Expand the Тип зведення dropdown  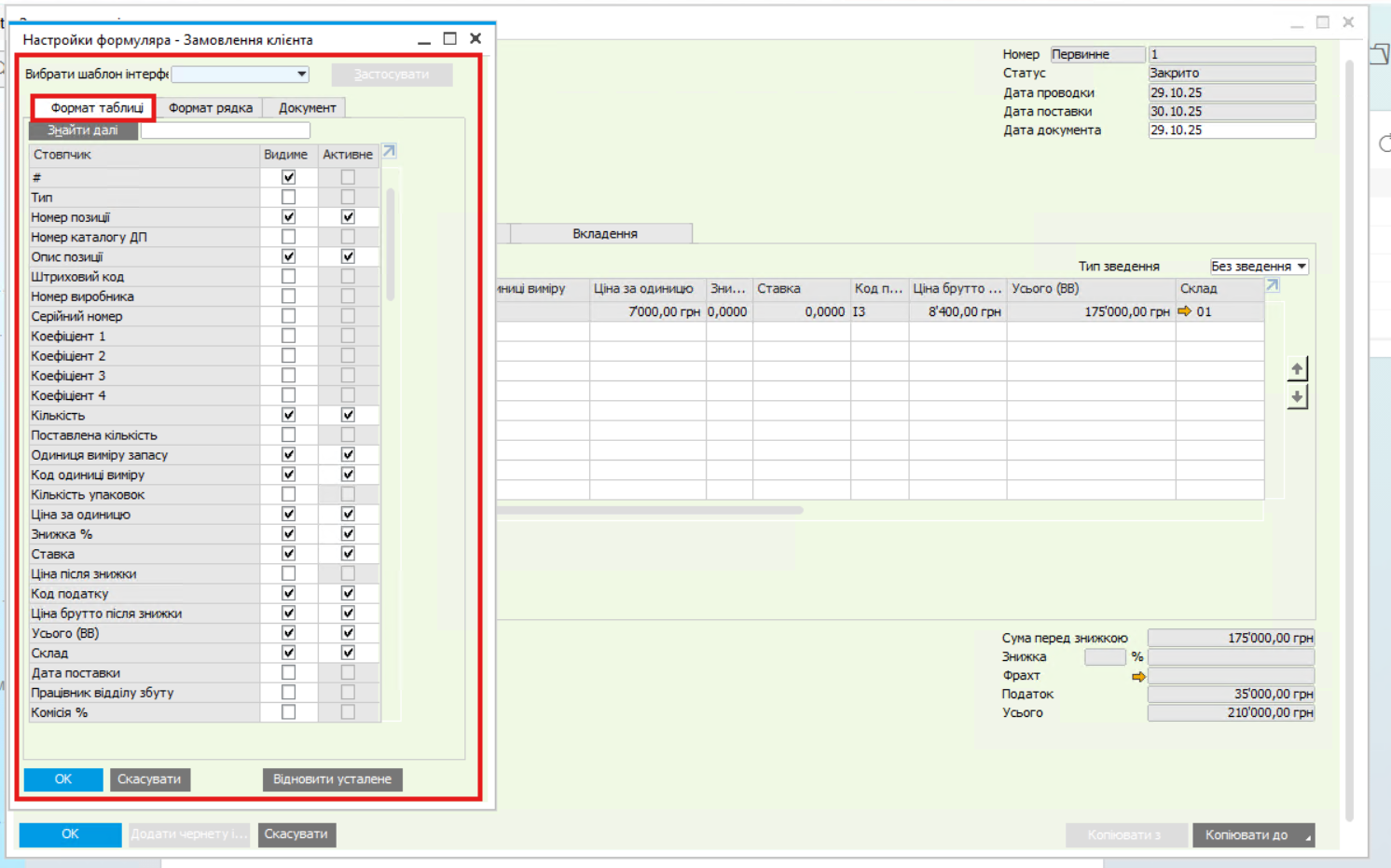1301,267
